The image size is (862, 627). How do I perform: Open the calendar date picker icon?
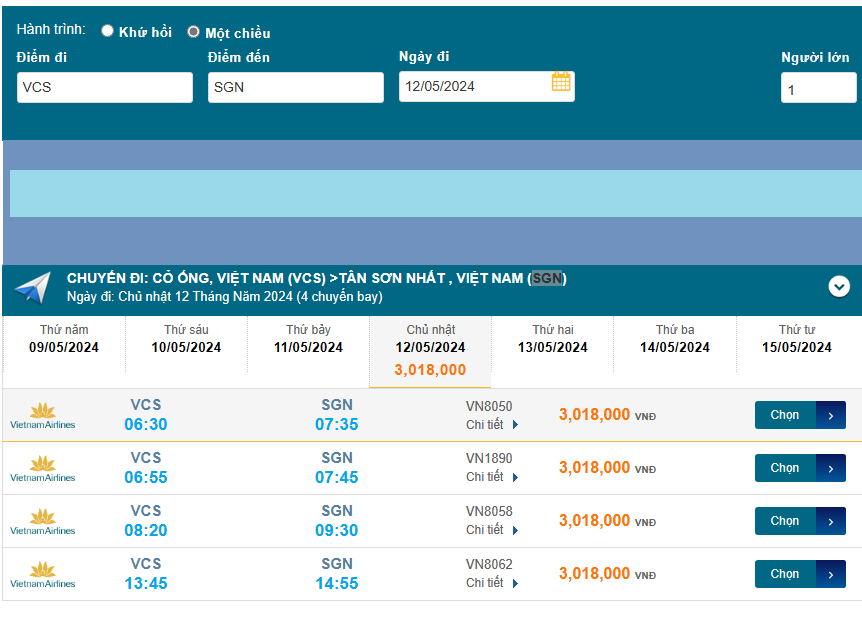click(x=561, y=82)
